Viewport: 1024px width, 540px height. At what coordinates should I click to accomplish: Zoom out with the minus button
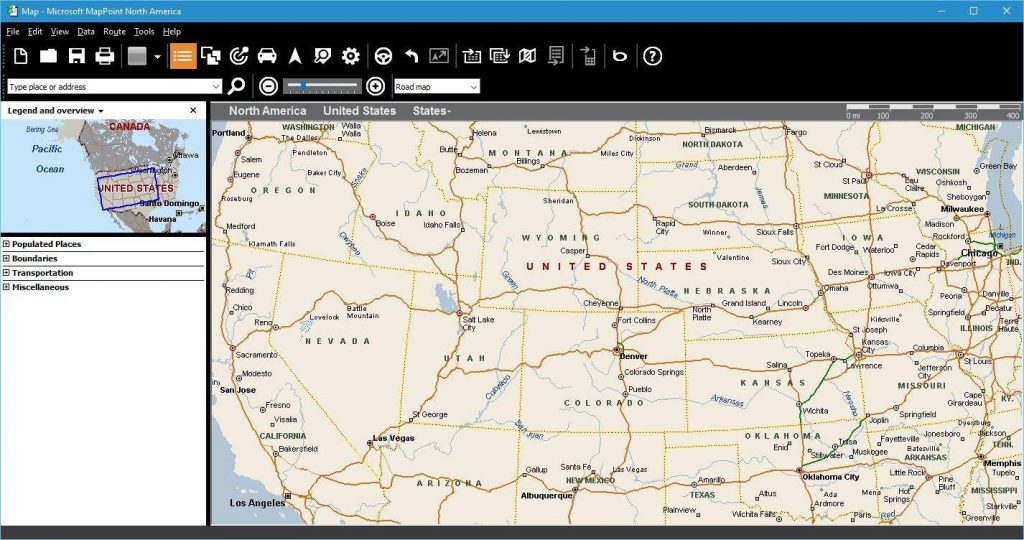click(x=268, y=86)
